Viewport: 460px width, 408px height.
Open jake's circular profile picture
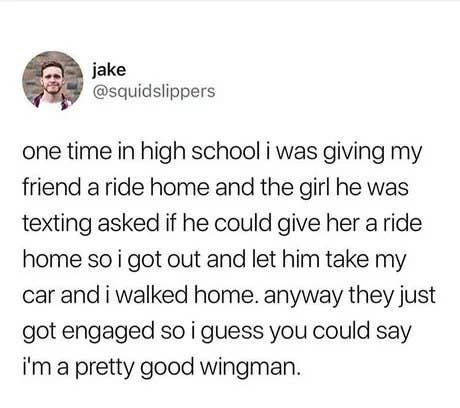click(52, 81)
